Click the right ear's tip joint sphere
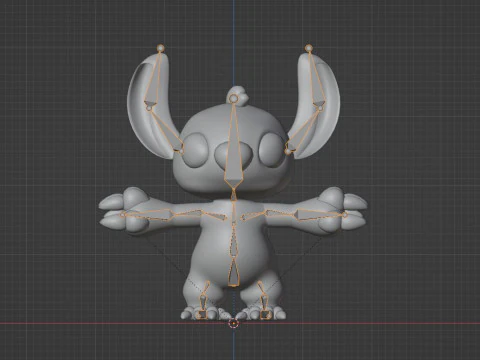 pyautogui.click(x=309, y=48)
